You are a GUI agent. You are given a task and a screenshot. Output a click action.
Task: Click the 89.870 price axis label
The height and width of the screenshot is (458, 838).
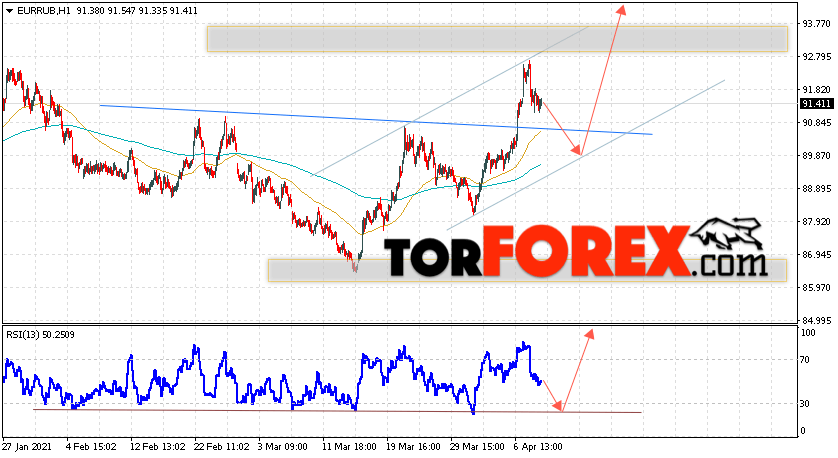[816, 156]
